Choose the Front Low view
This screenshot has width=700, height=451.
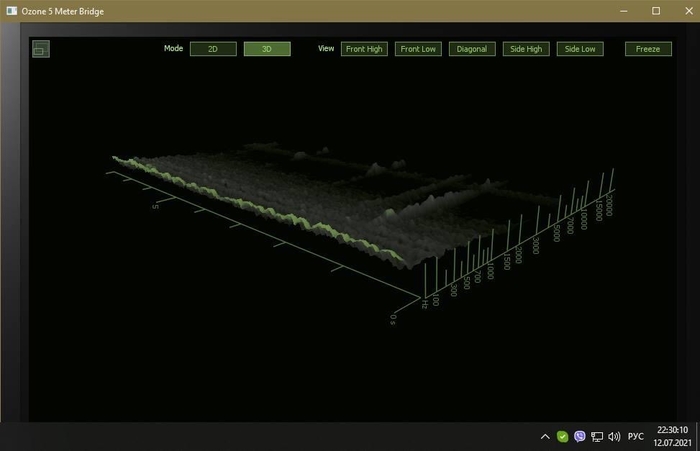click(418, 49)
